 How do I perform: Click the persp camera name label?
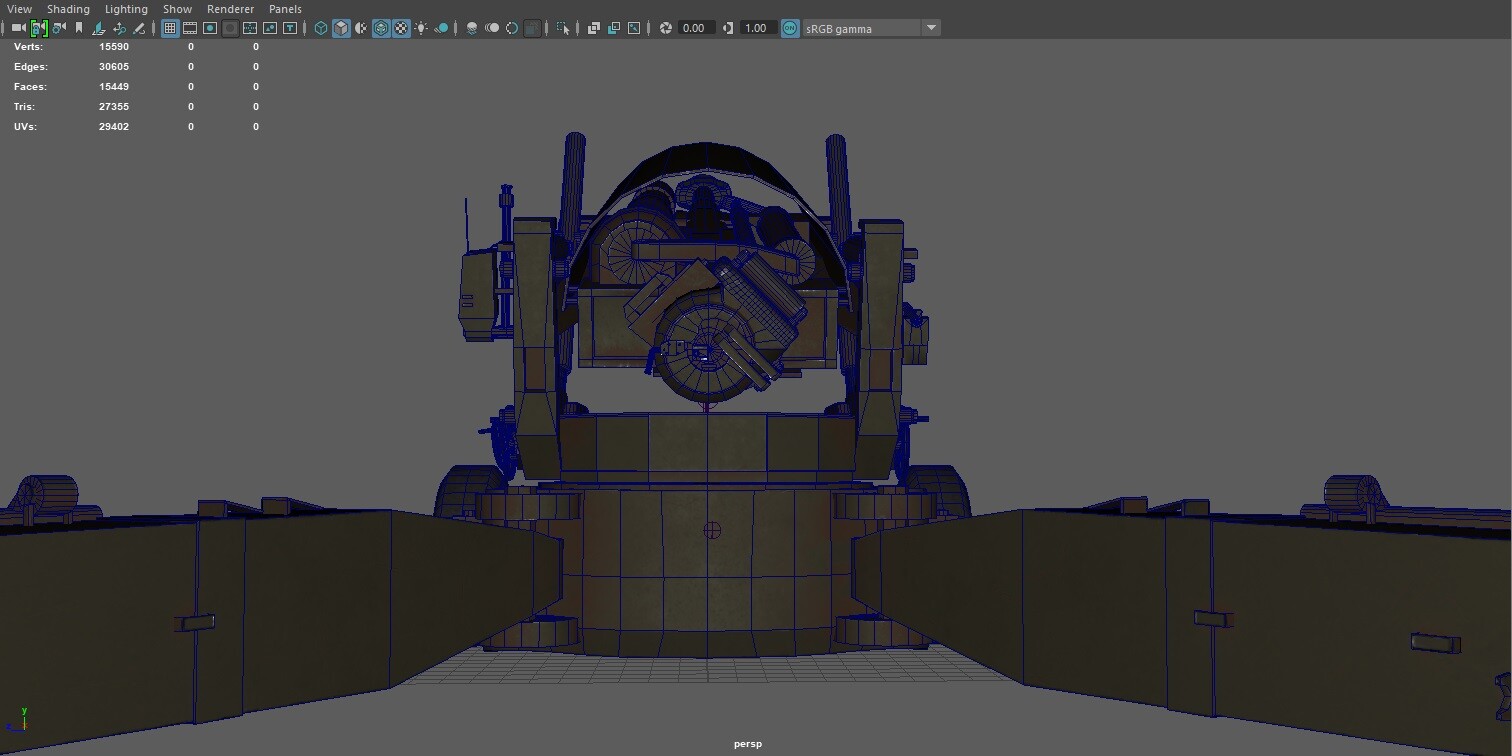click(747, 744)
